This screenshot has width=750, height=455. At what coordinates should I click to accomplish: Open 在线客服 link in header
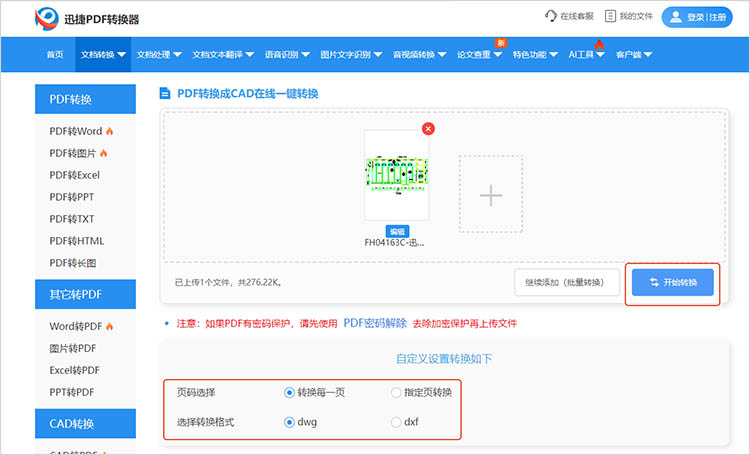tap(569, 16)
